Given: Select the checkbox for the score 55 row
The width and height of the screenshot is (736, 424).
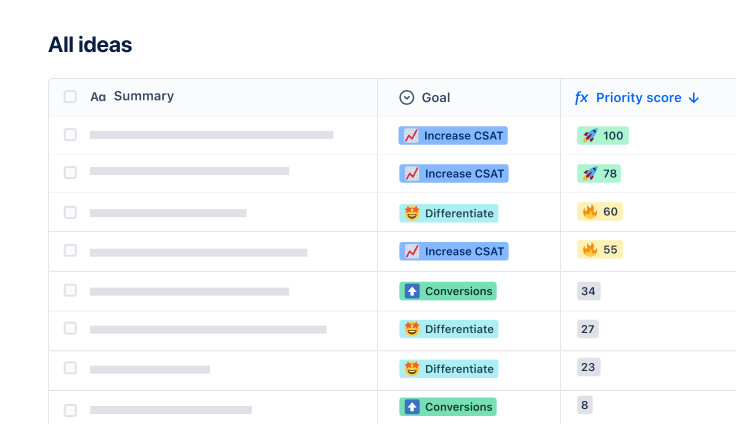Looking at the screenshot, I should click(70, 251).
